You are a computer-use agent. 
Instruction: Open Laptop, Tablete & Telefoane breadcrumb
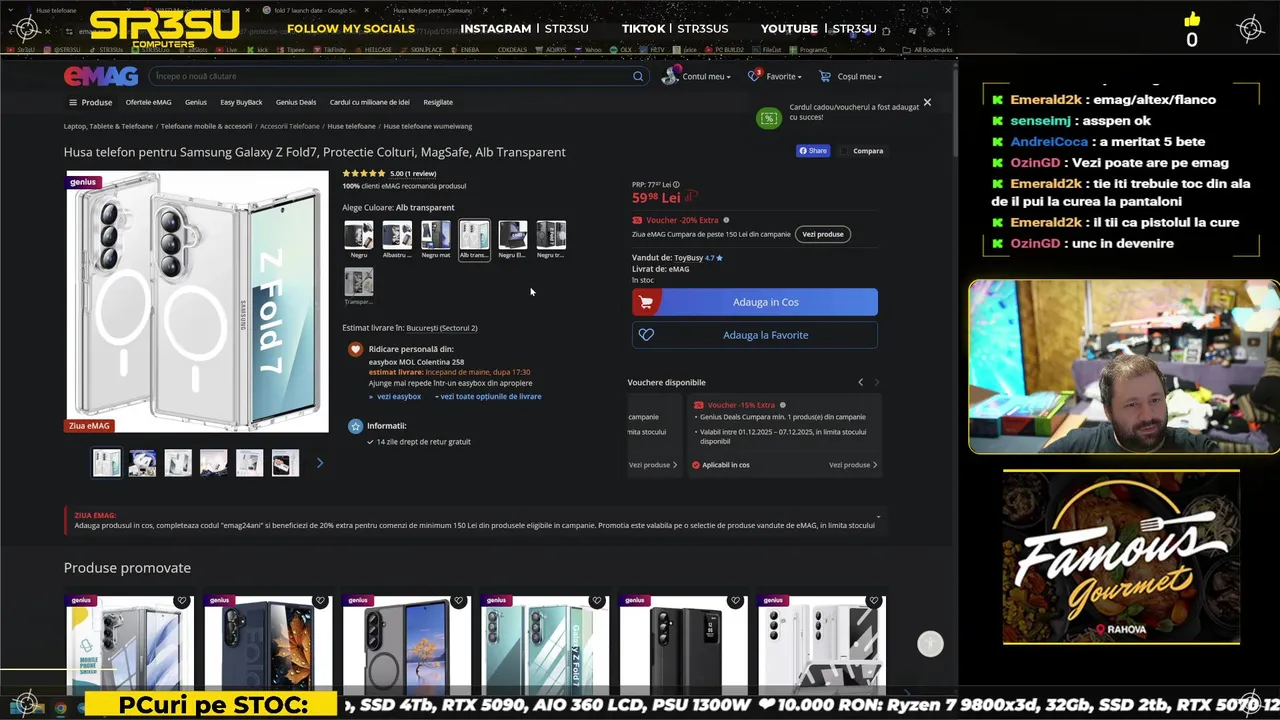click(108, 126)
